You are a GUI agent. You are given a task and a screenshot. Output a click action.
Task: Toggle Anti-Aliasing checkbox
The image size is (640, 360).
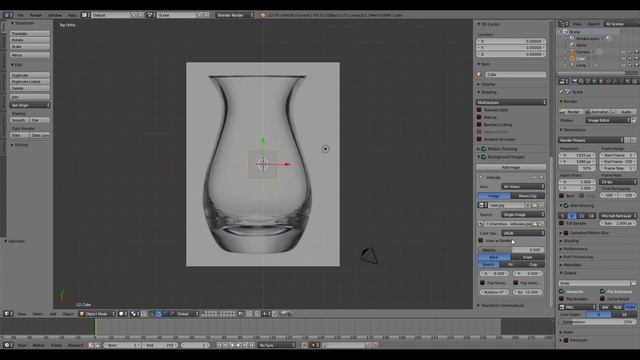click(566, 205)
